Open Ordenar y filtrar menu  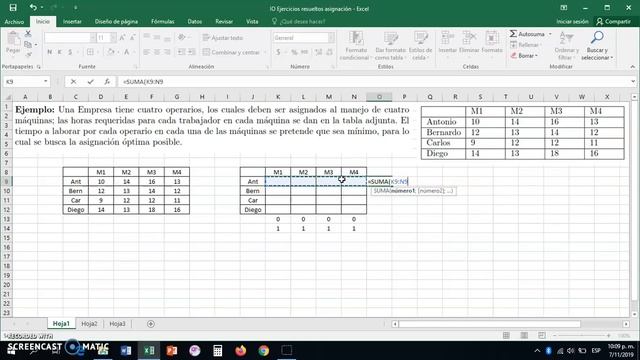567,46
